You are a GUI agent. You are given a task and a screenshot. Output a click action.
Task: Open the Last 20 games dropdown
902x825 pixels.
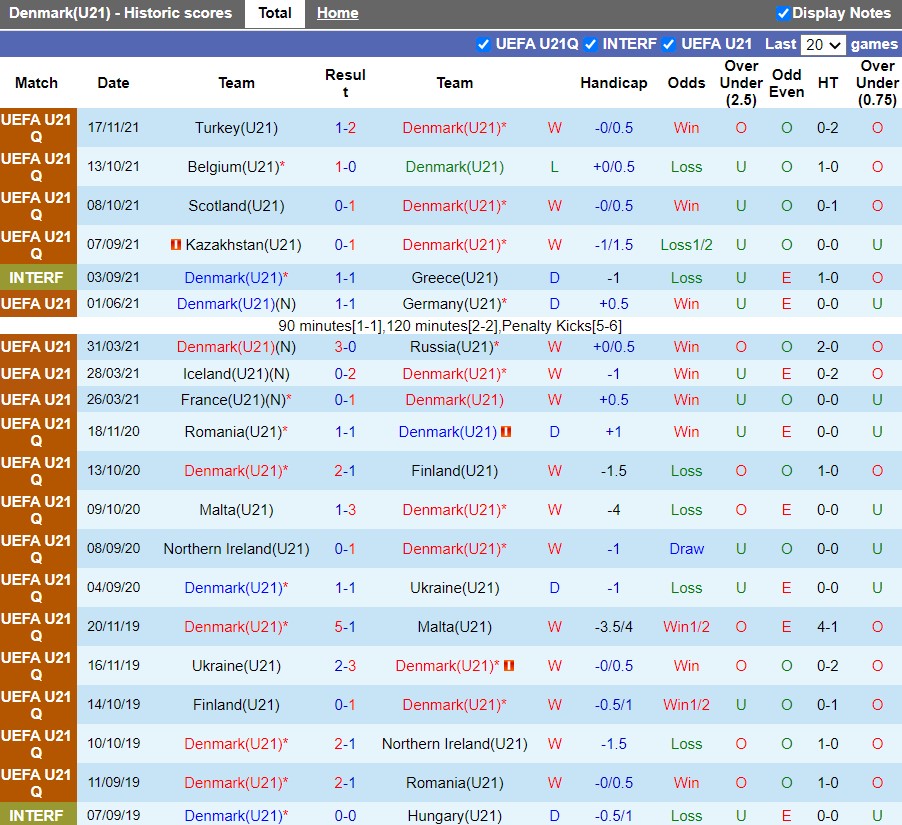pos(823,45)
